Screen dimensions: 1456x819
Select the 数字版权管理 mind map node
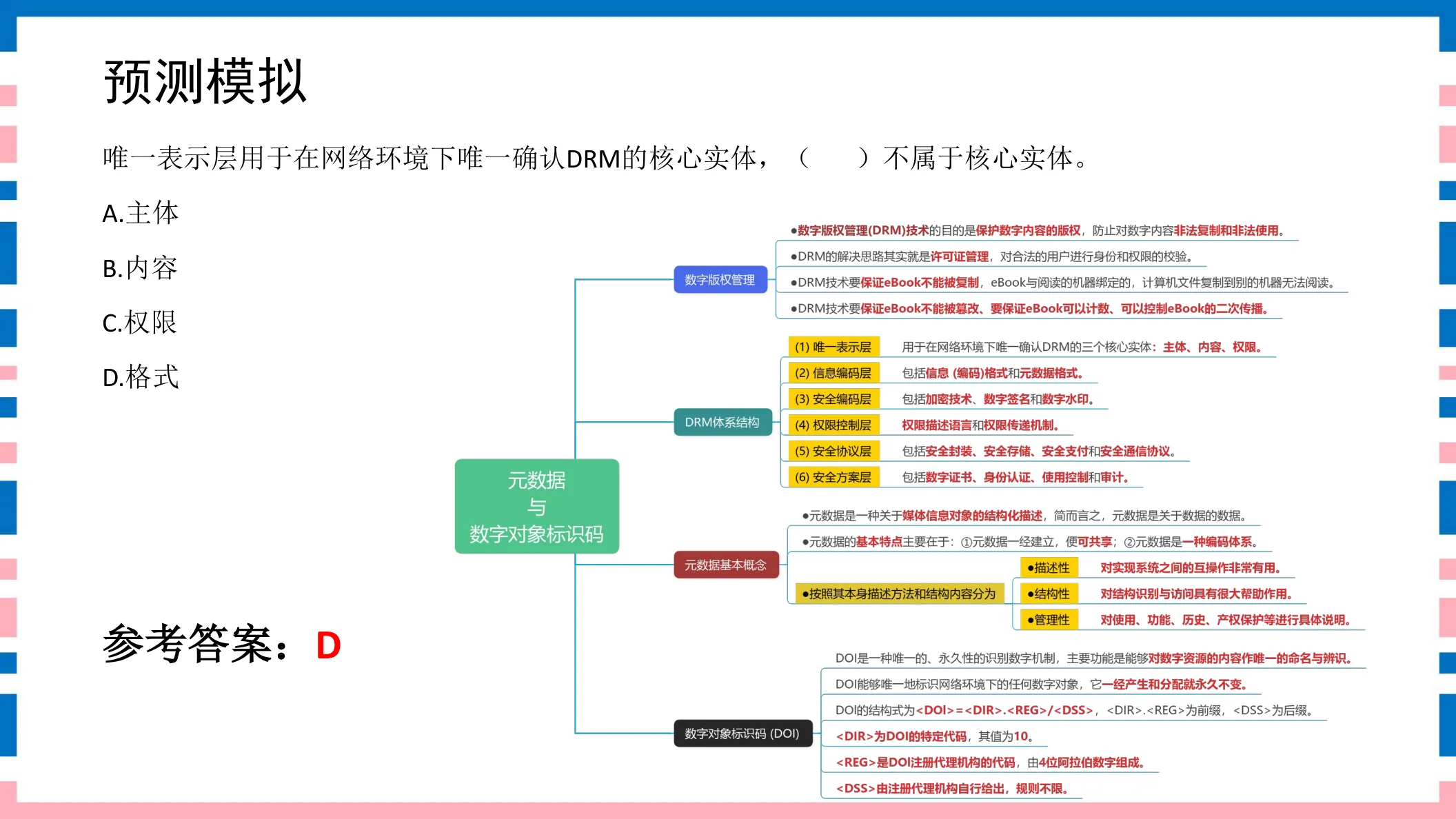[x=720, y=279]
